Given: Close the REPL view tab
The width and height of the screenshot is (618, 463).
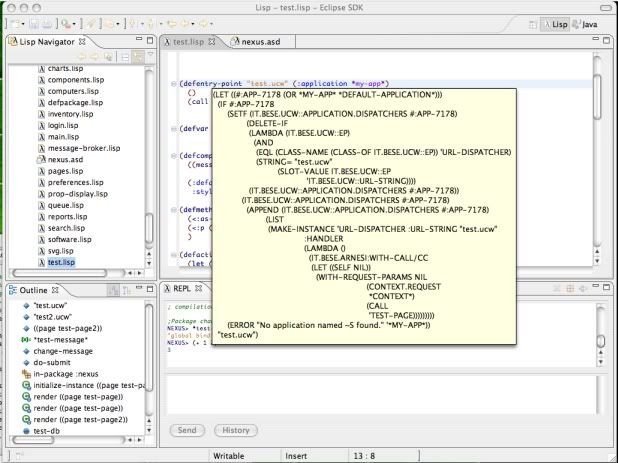Looking at the screenshot, I should (x=199, y=288).
